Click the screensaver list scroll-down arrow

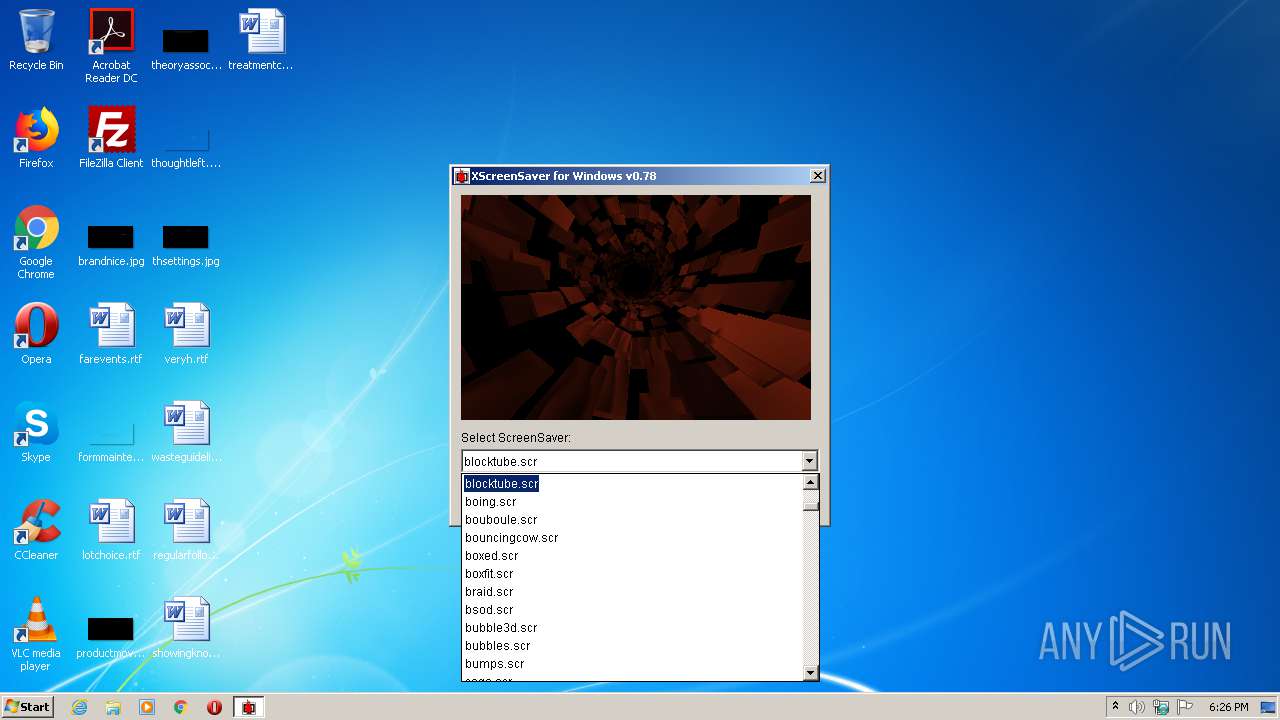pos(811,673)
